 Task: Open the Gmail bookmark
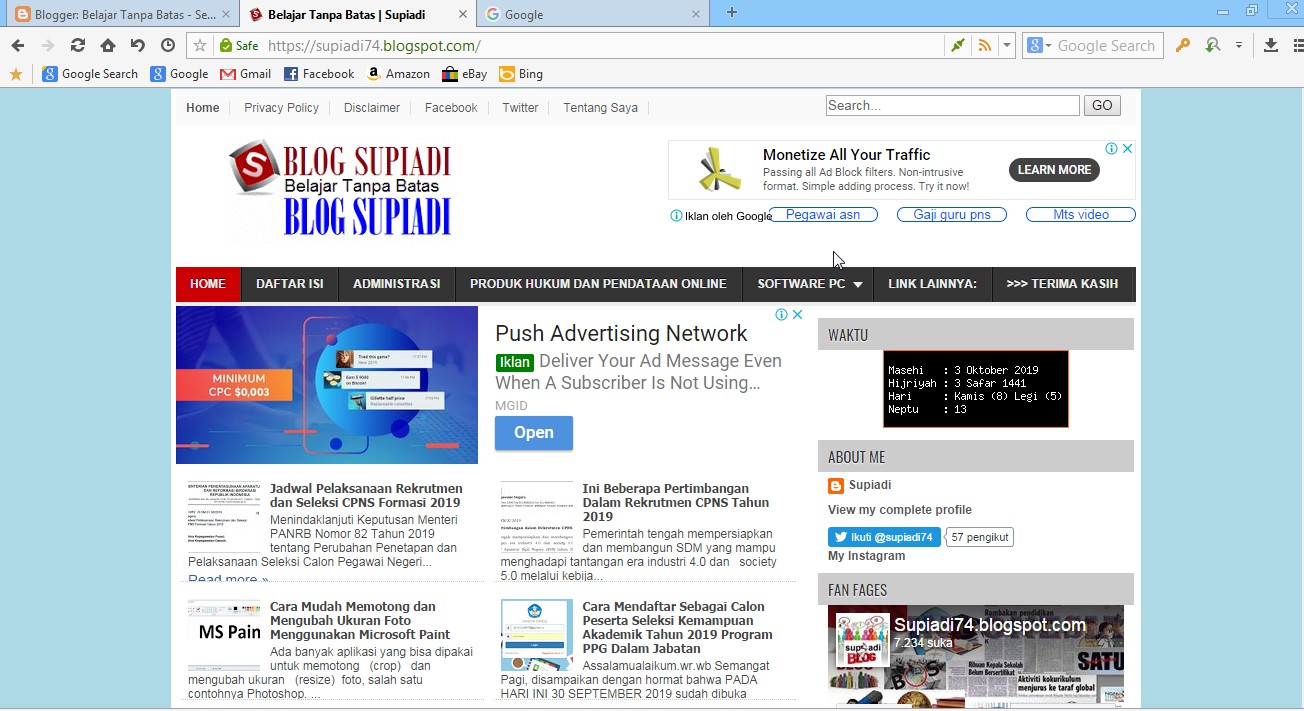(246, 74)
